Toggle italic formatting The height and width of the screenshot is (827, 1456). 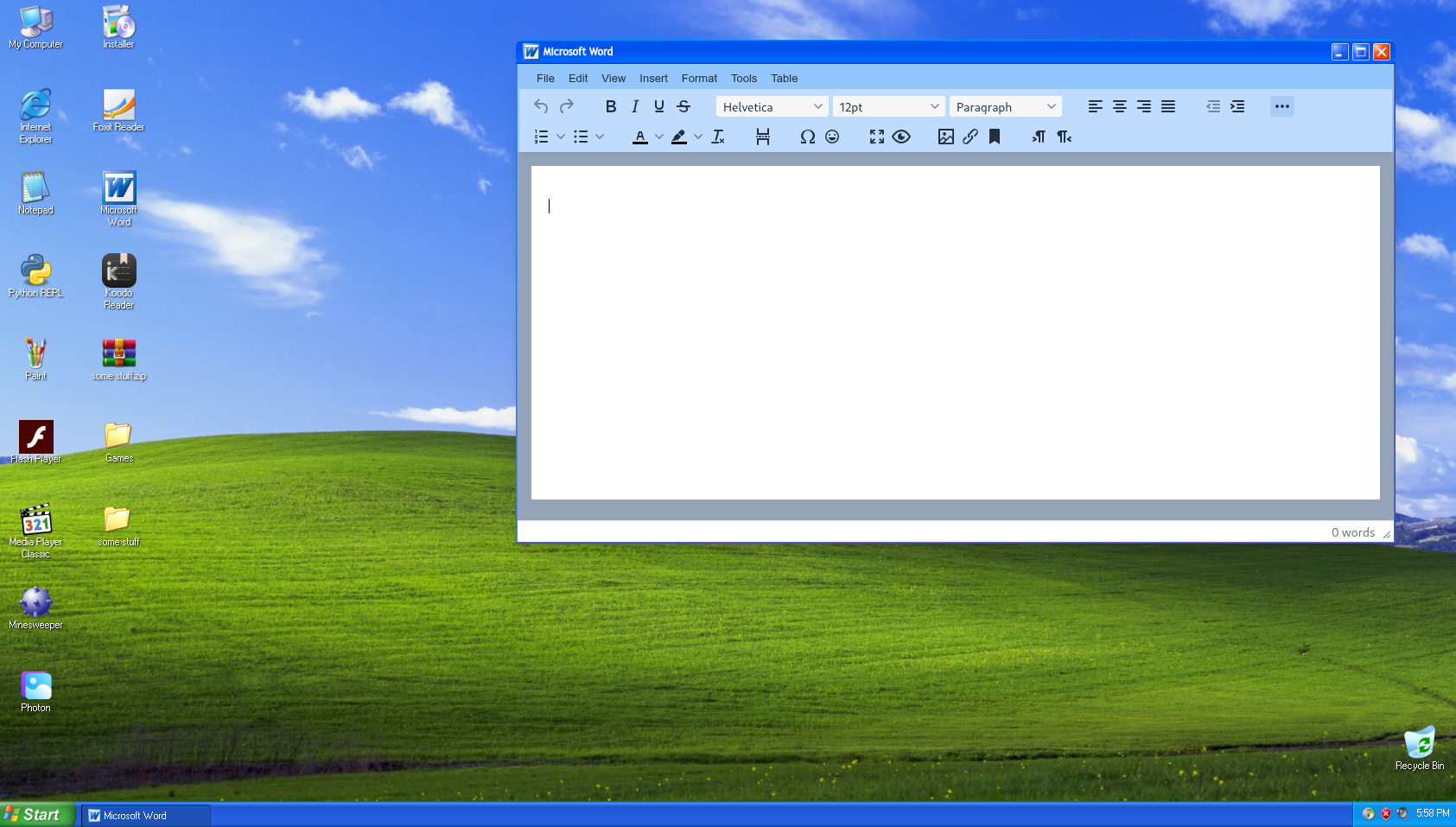tap(635, 106)
